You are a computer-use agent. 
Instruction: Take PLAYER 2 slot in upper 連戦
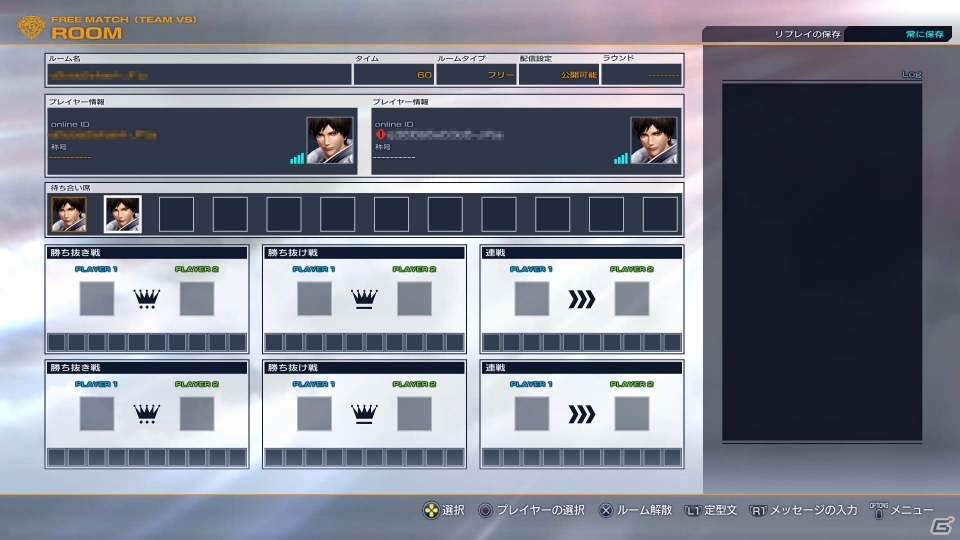click(632, 299)
